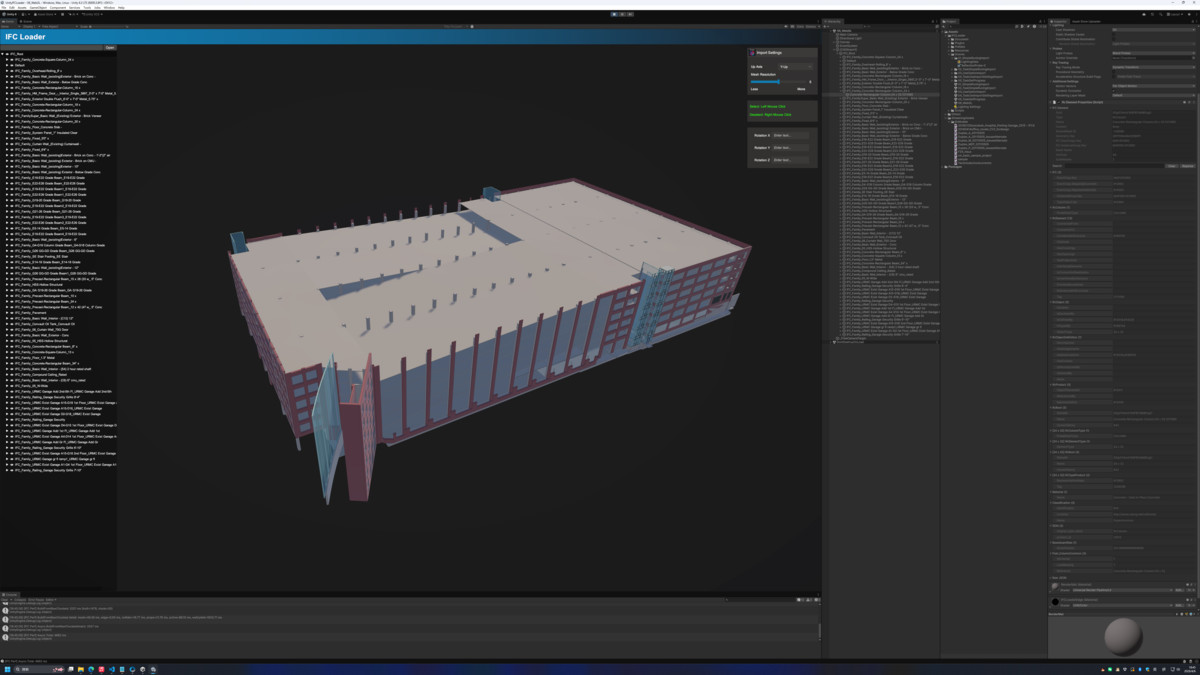Open Visual Studio Code from the taskbar
The image size is (1200, 675).
pyautogui.click(x=111, y=669)
